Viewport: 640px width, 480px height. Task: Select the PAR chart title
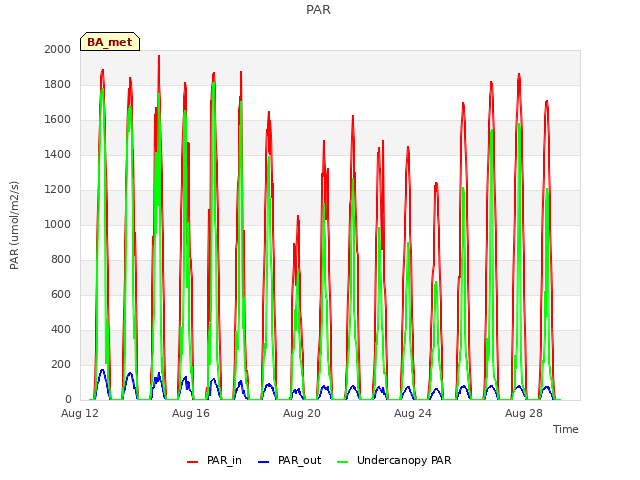click(x=318, y=9)
